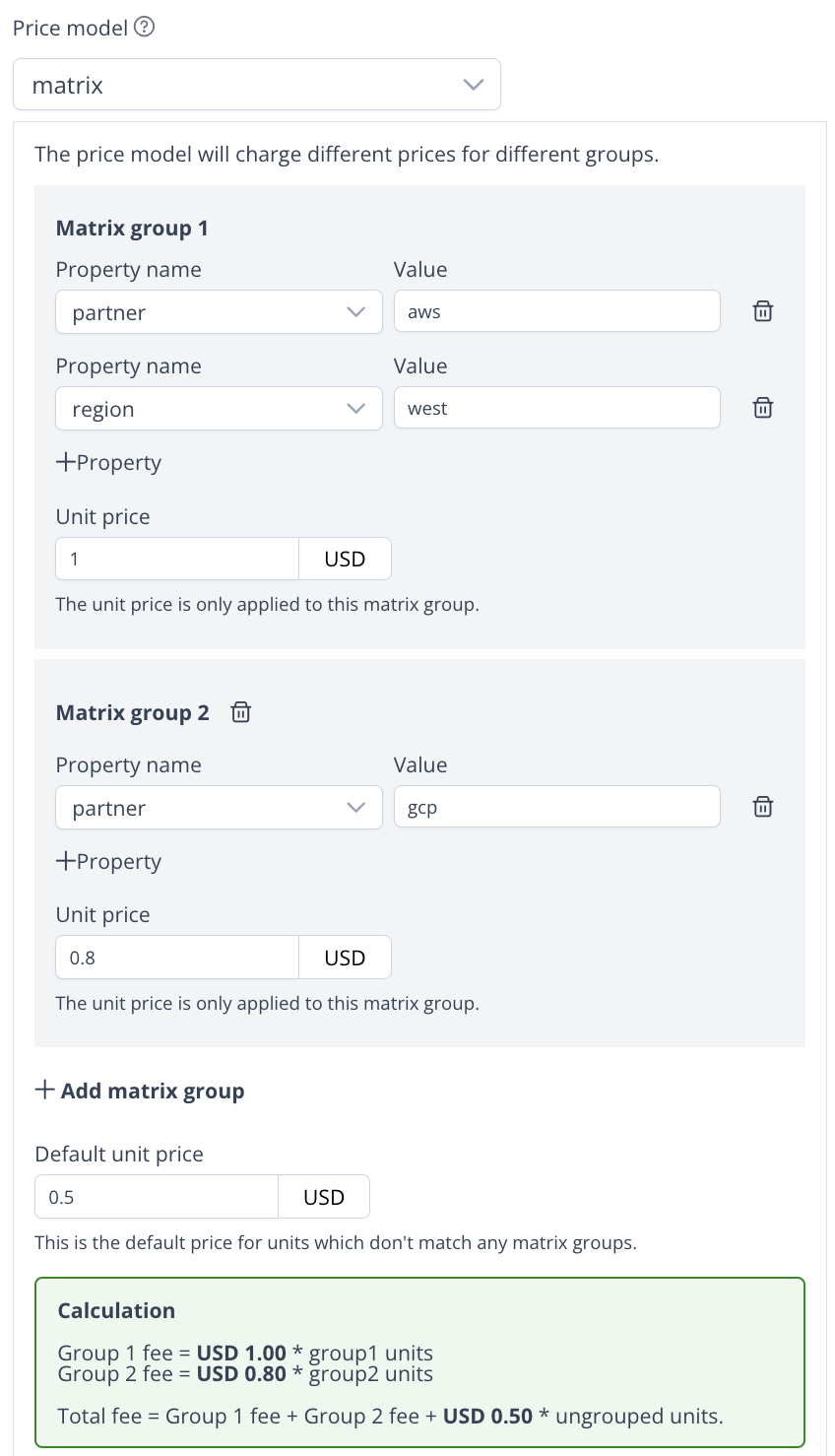
Task: Select the 0.8 unit price field
Action: (x=177, y=958)
